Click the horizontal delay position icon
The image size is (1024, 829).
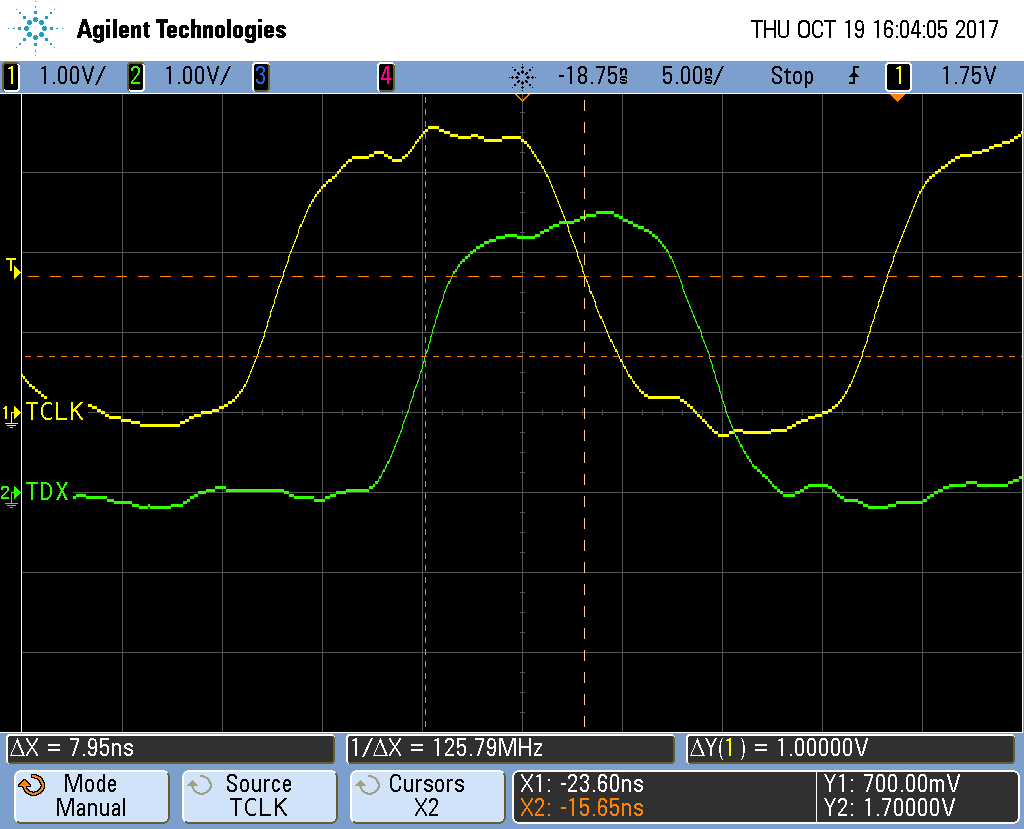pos(521,77)
